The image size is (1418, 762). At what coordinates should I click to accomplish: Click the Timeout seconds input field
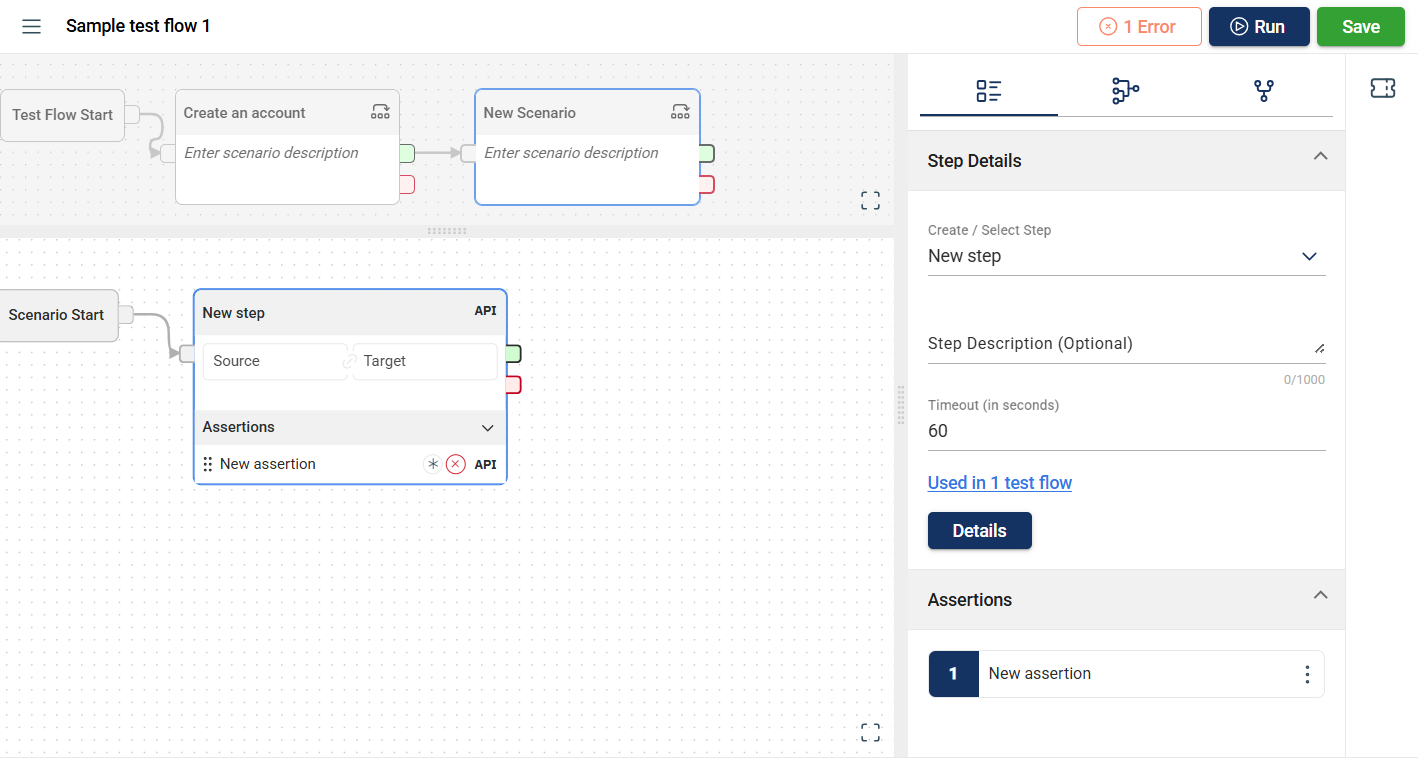coord(1126,431)
